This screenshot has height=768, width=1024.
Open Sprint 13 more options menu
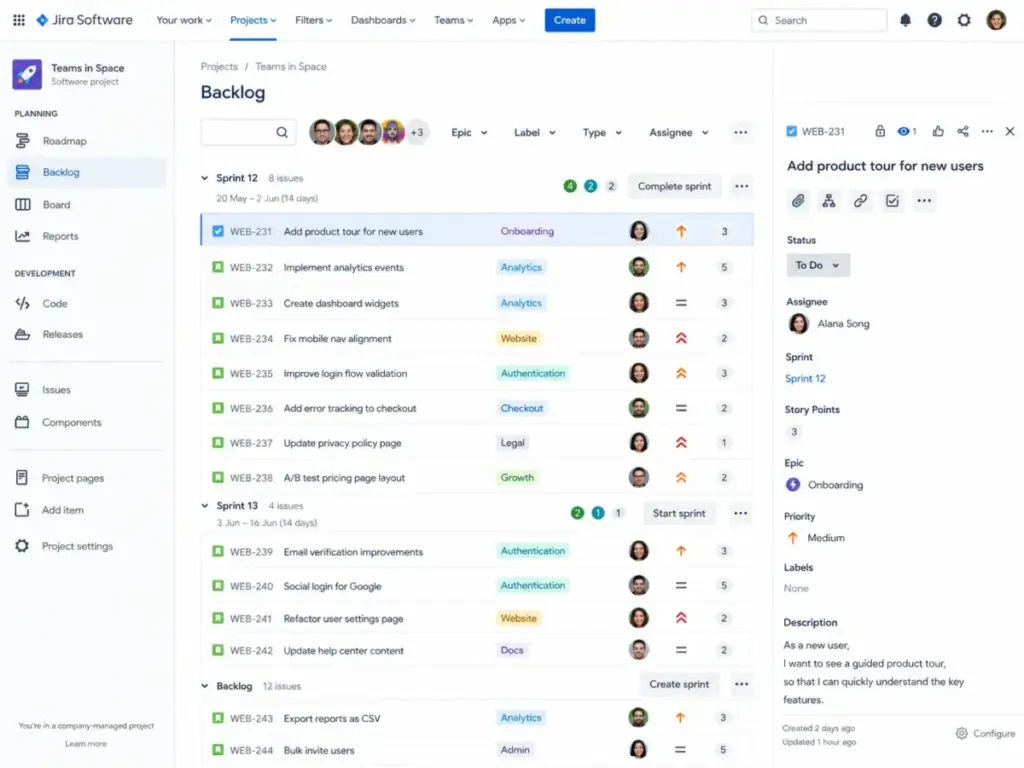click(740, 513)
